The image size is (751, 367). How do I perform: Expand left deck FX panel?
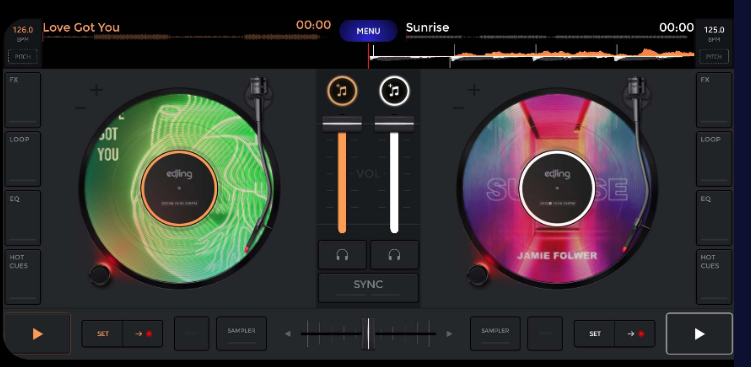(x=23, y=100)
